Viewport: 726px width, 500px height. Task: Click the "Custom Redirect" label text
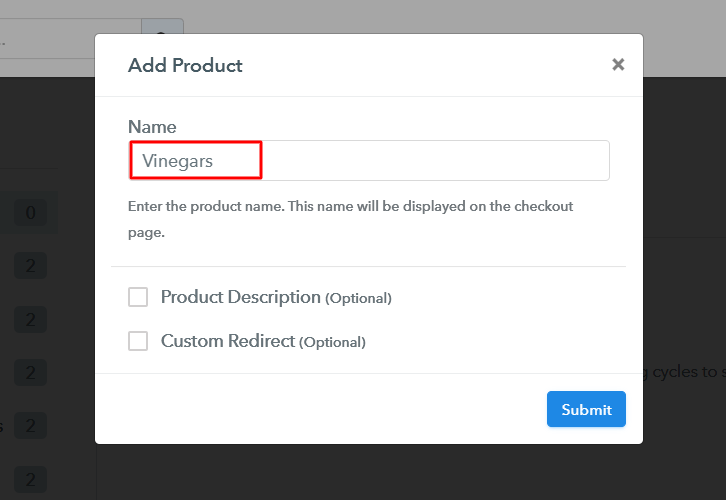point(228,341)
